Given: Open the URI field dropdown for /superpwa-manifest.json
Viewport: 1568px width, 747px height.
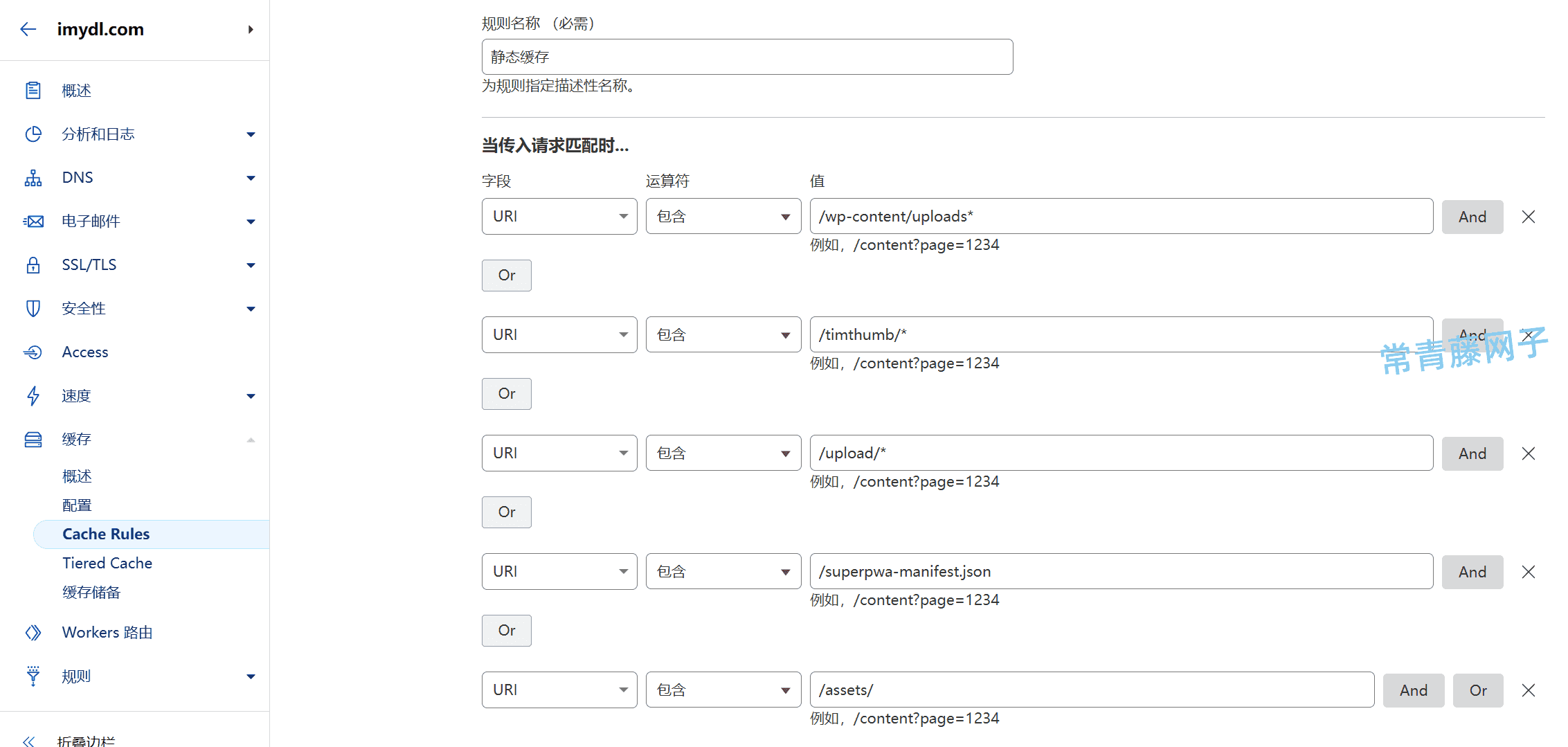Looking at the screenshot, I should (x=559, y=572).
